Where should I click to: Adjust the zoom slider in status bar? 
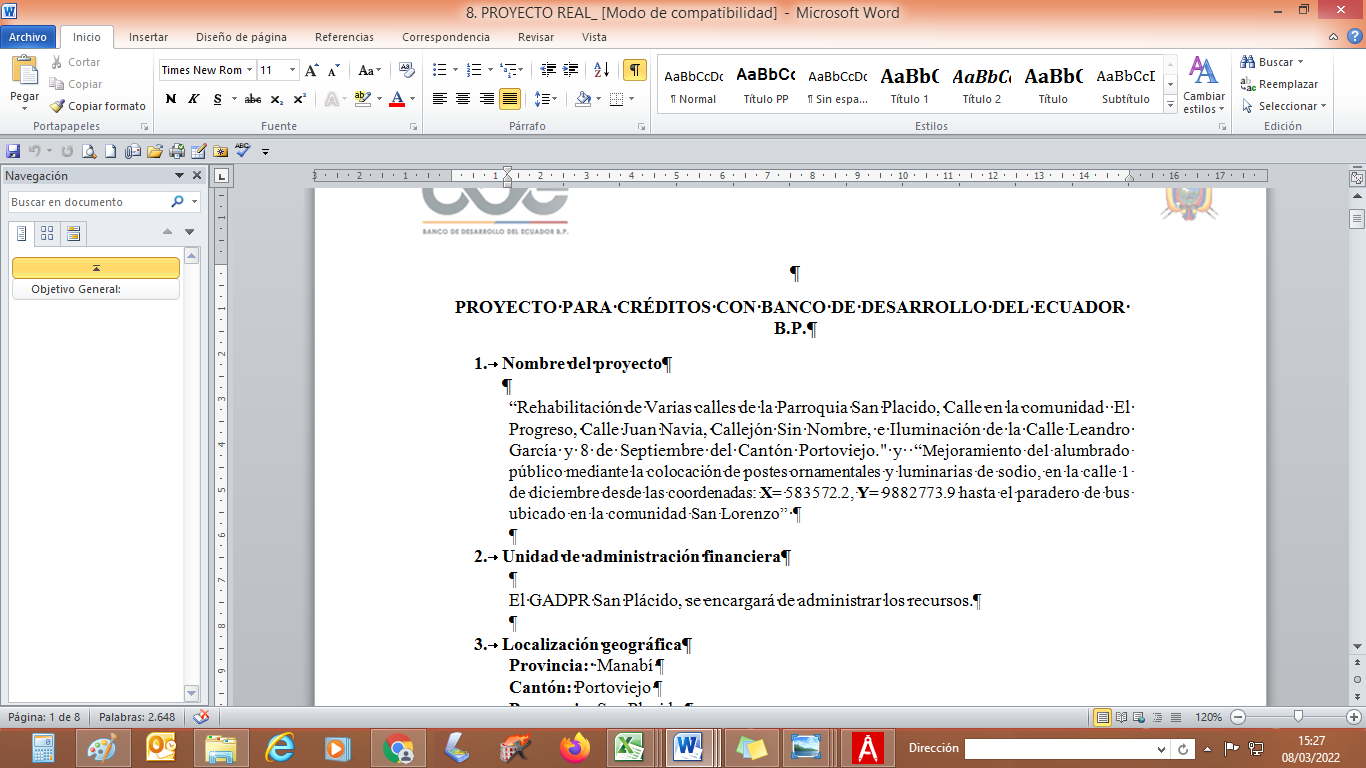point(1298,717)
